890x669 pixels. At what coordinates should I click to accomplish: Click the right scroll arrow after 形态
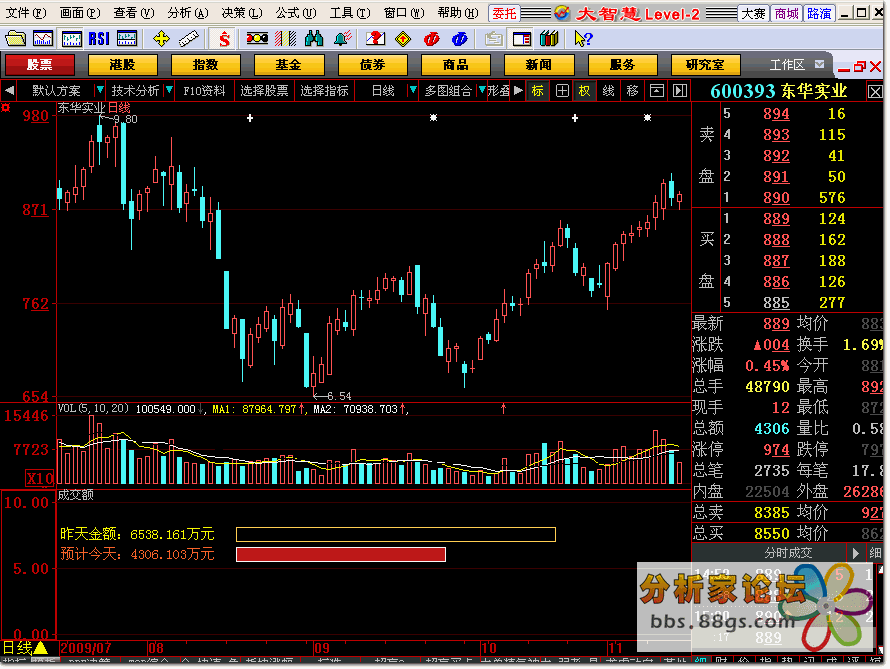tap(518, 90)
